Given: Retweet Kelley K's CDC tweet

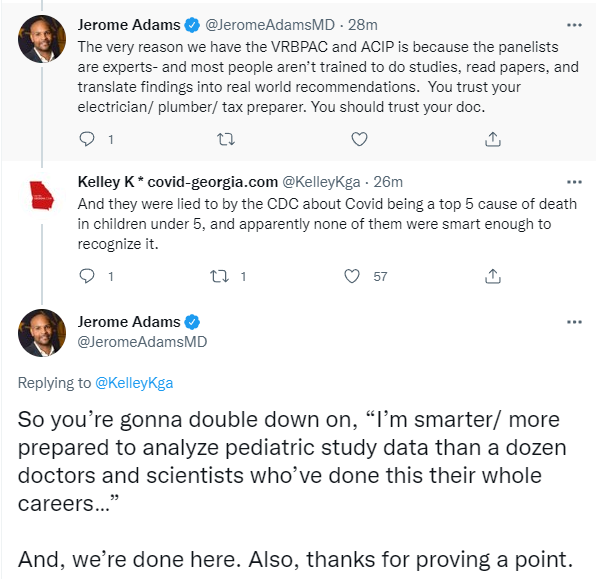Looking at the screenshot, I should click(220, 276).
